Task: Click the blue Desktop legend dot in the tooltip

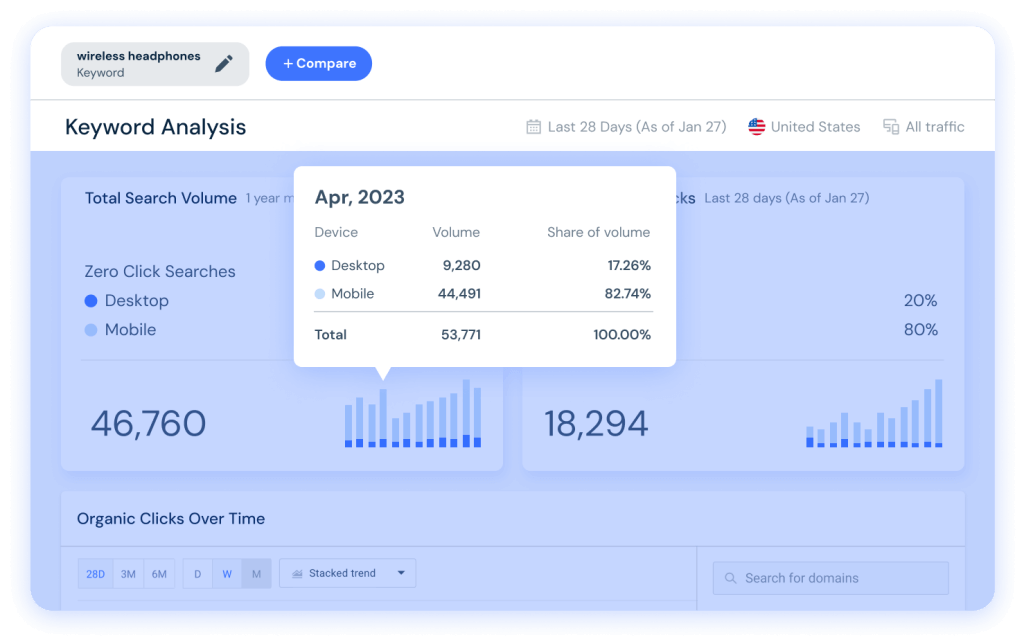Action: coord(319,266)
